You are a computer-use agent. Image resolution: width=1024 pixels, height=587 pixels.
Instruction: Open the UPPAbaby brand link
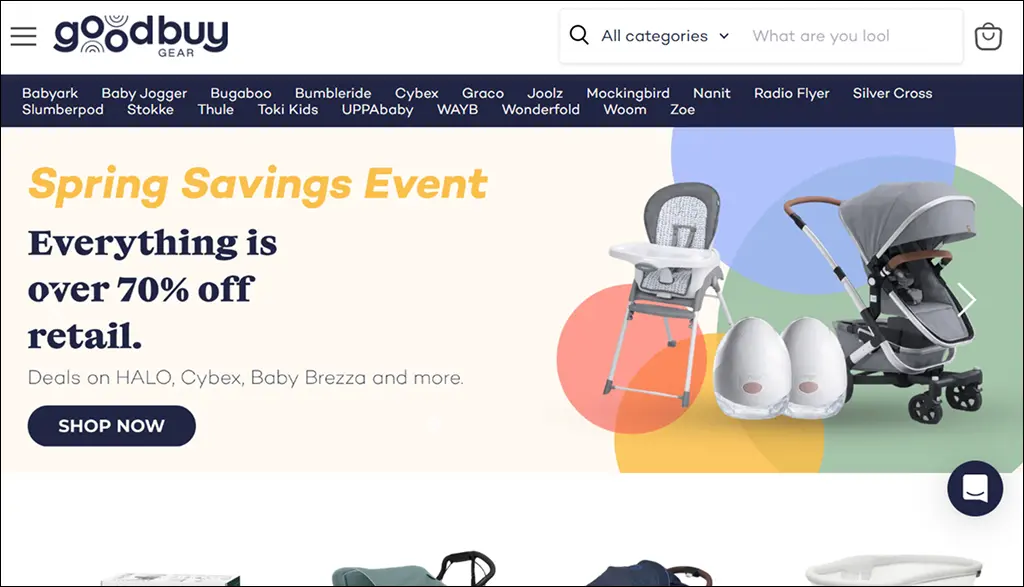coord(377,110)
